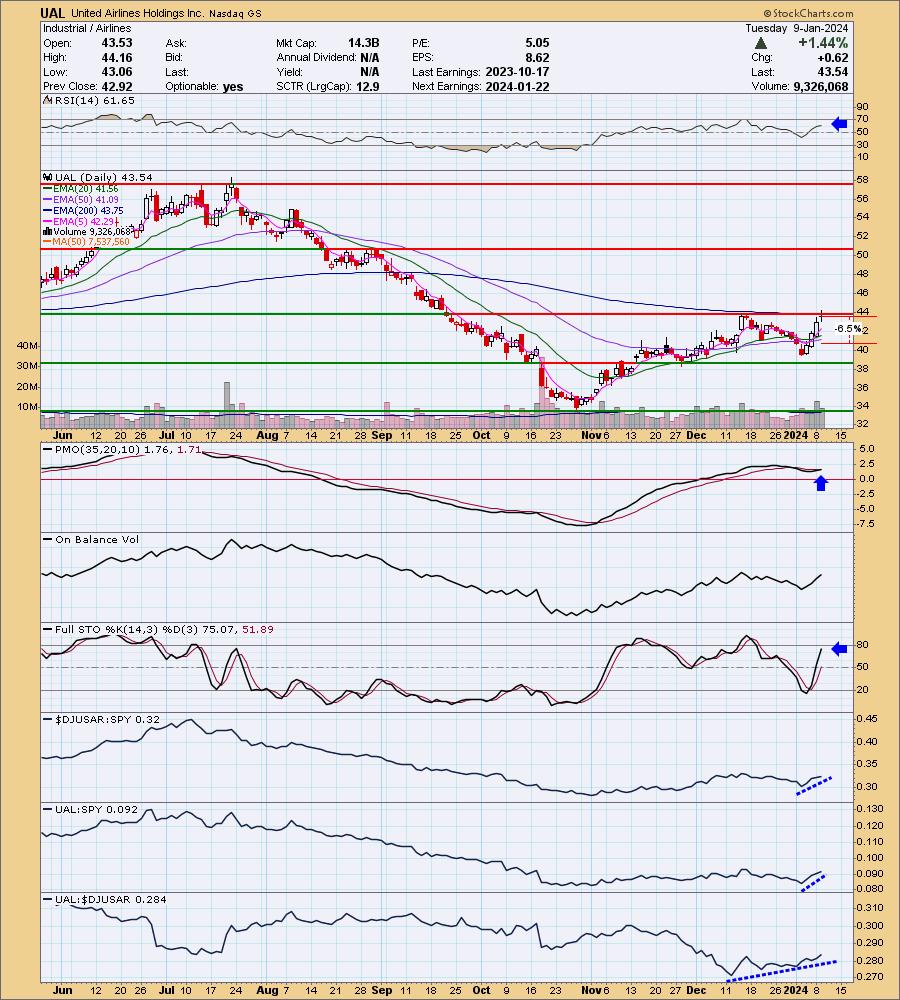
Task: Click the Open value 43.53
Action: [x=117, y=43]
